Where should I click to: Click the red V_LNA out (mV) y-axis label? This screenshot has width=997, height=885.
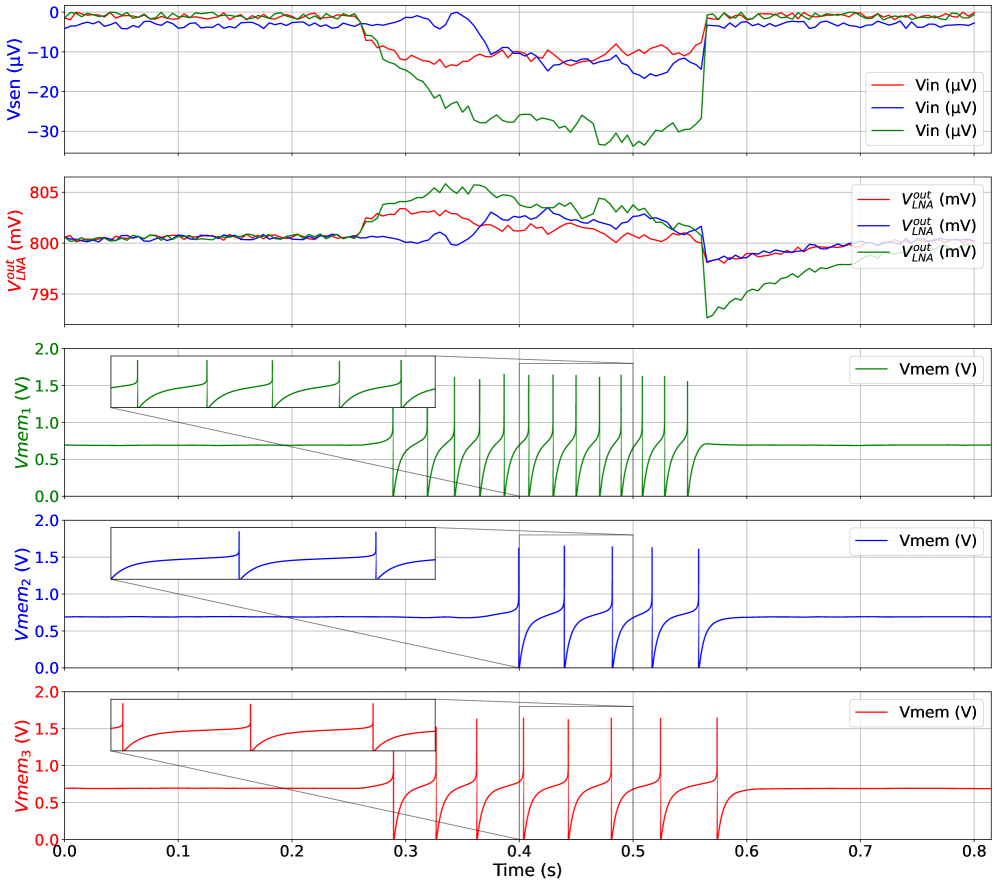point(15,251)
